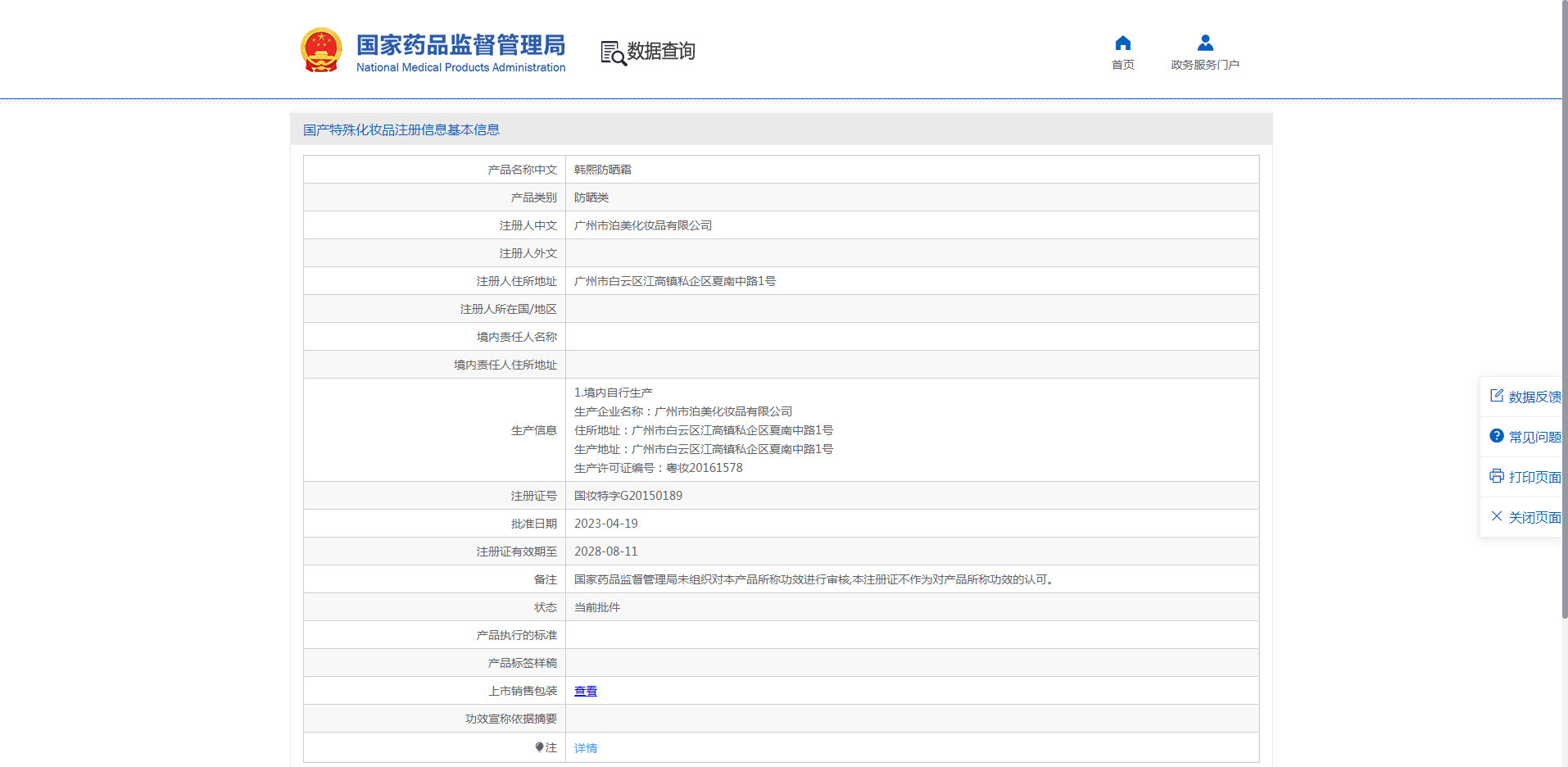The width and height of the screenshot is (1568, 767).
Task: Click the home house icon
Action: pos(1122,43)
